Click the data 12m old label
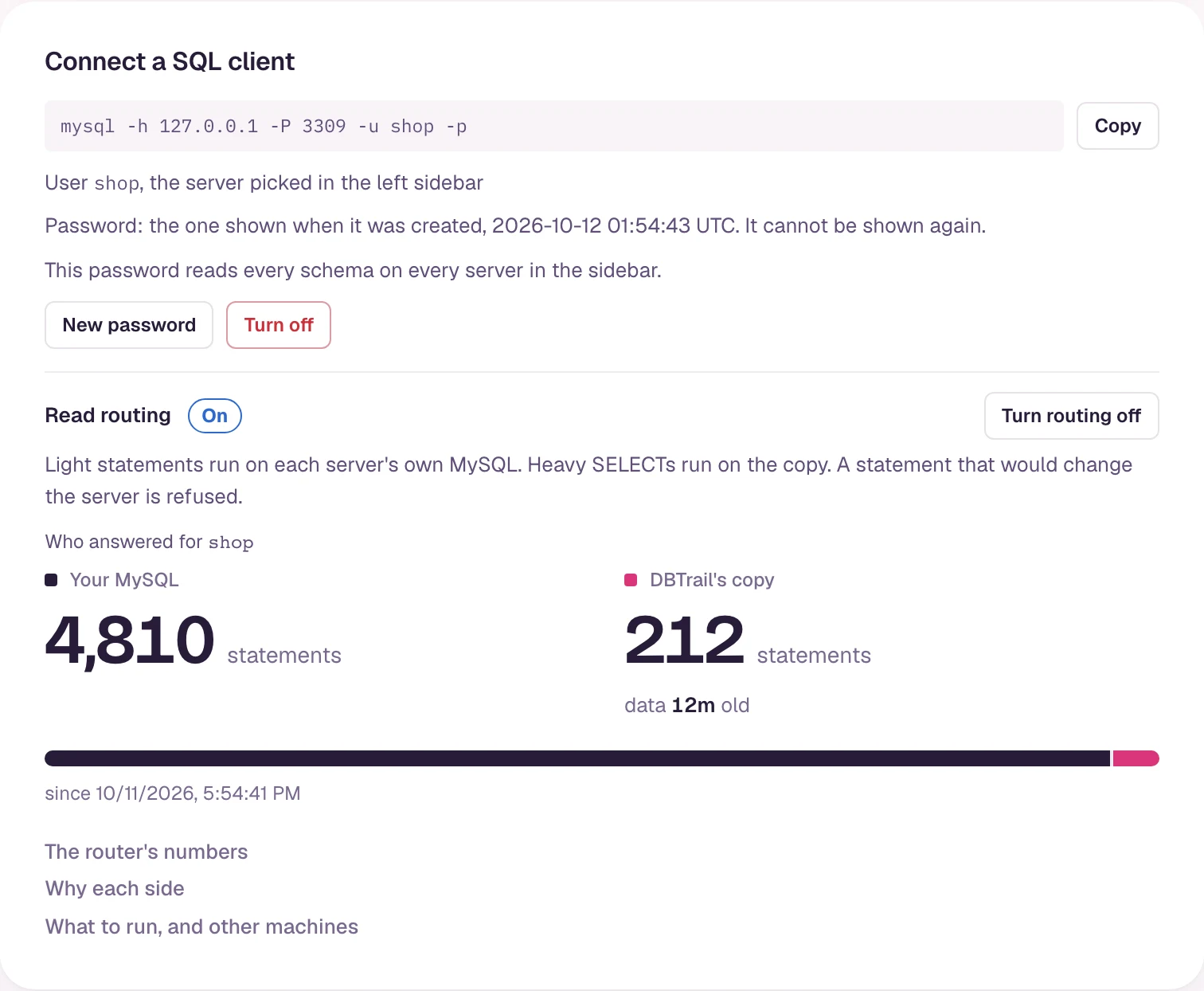The height and width of the screenshot is (991, 1204). 687,705
